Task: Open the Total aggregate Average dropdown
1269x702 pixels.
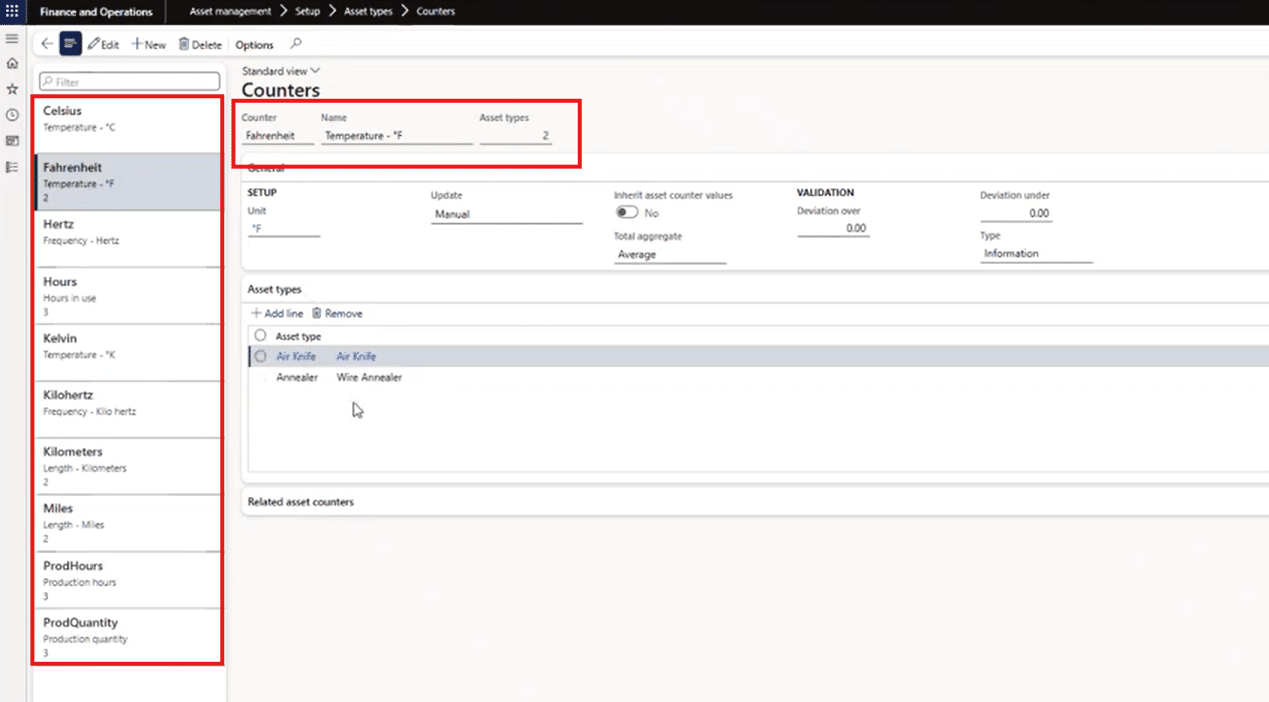Action: click(x=669, y=255)
